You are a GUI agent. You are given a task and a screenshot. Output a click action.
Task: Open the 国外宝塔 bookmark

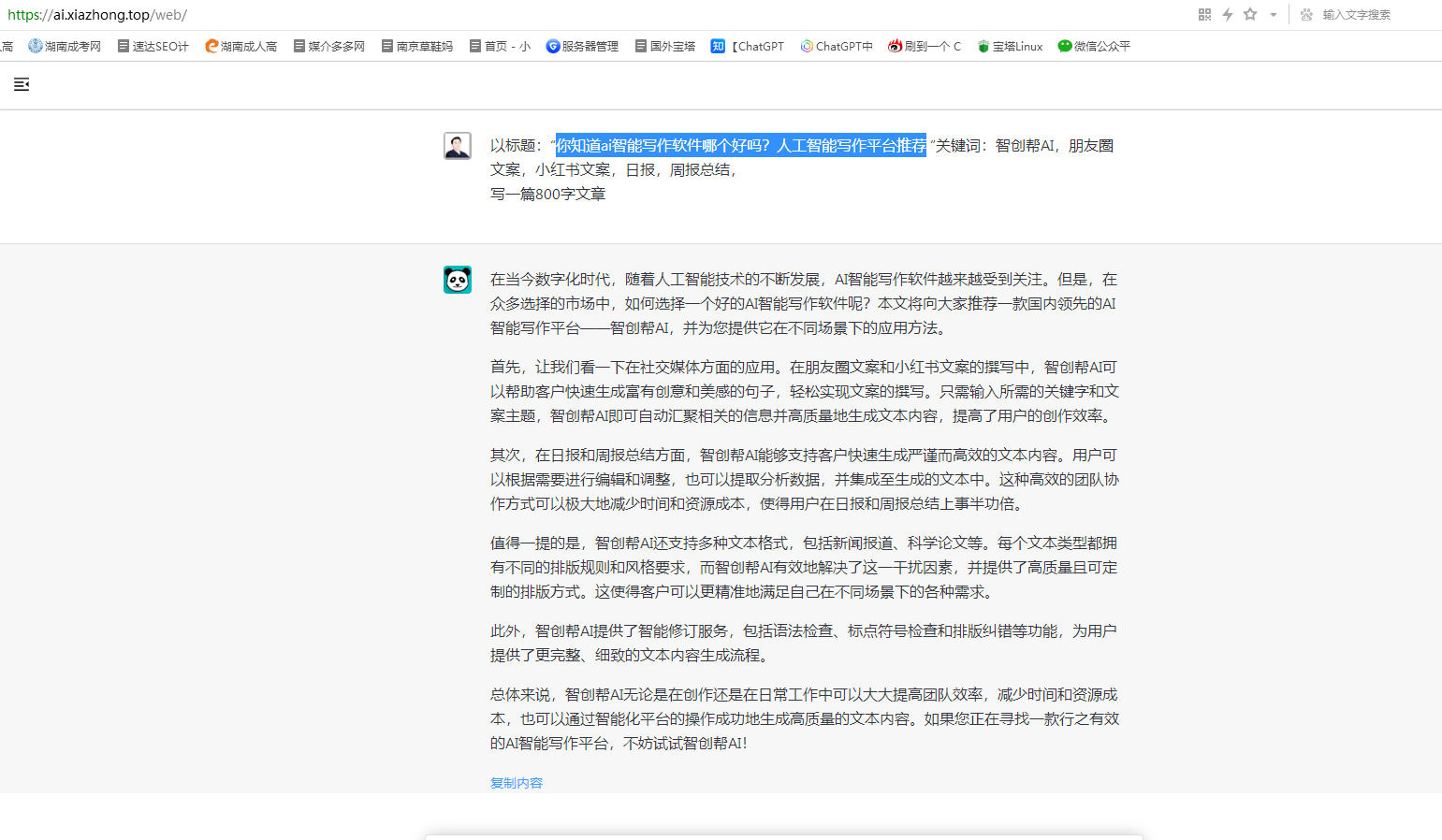(665, 46)
